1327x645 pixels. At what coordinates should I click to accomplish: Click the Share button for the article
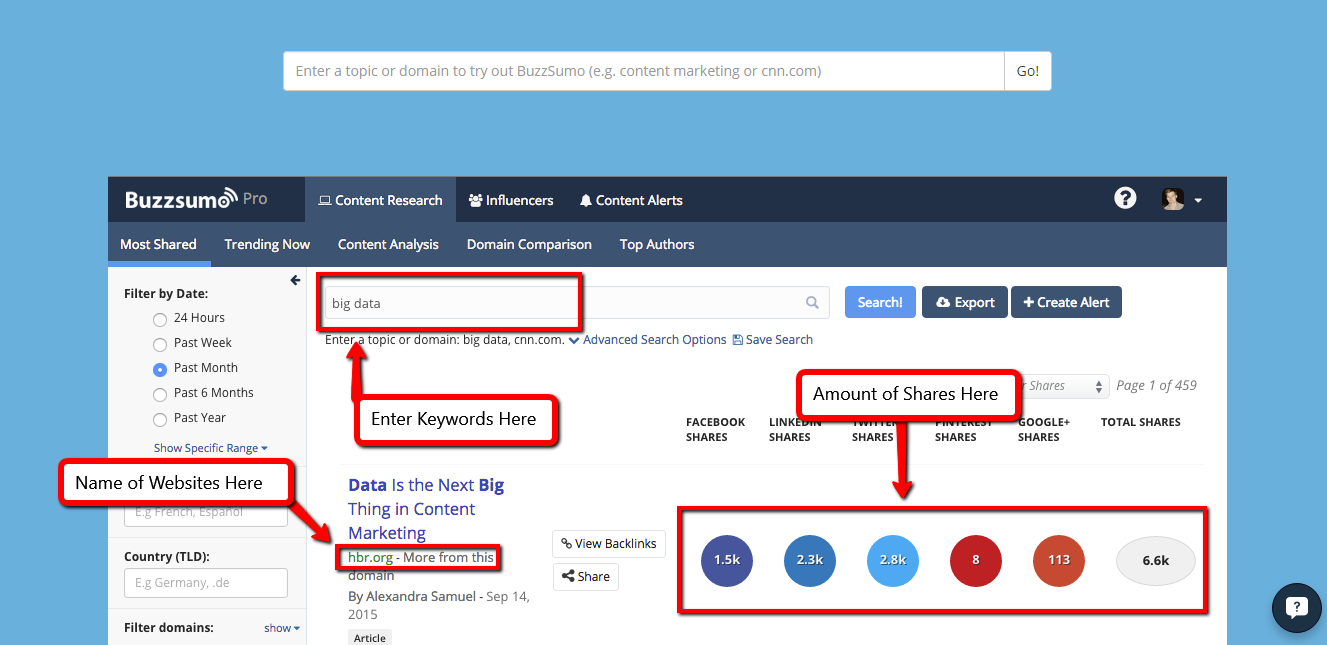pyautogui.click(x=586, y=576)
